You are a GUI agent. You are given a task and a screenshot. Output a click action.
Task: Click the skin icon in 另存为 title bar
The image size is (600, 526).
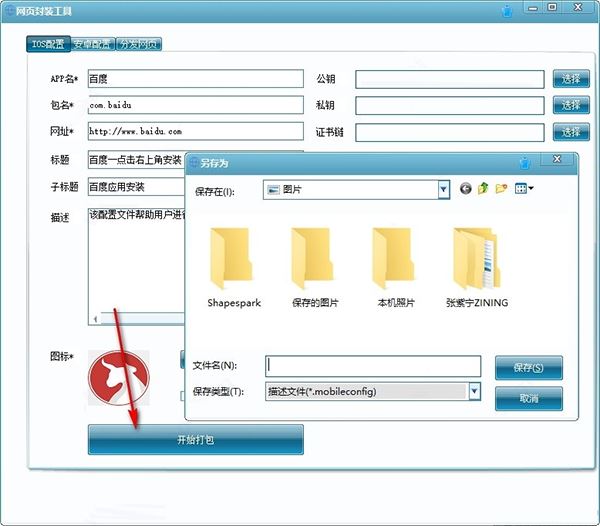525,163
